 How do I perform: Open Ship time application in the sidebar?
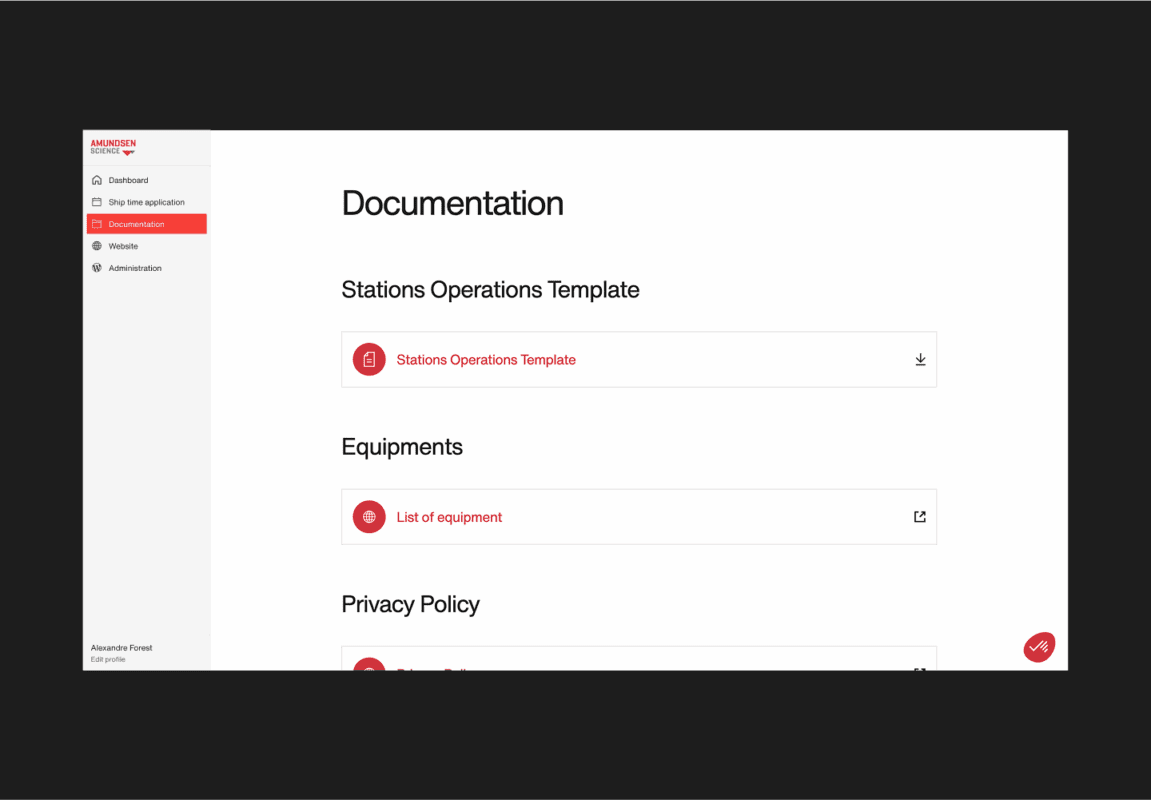coord(146,202)
